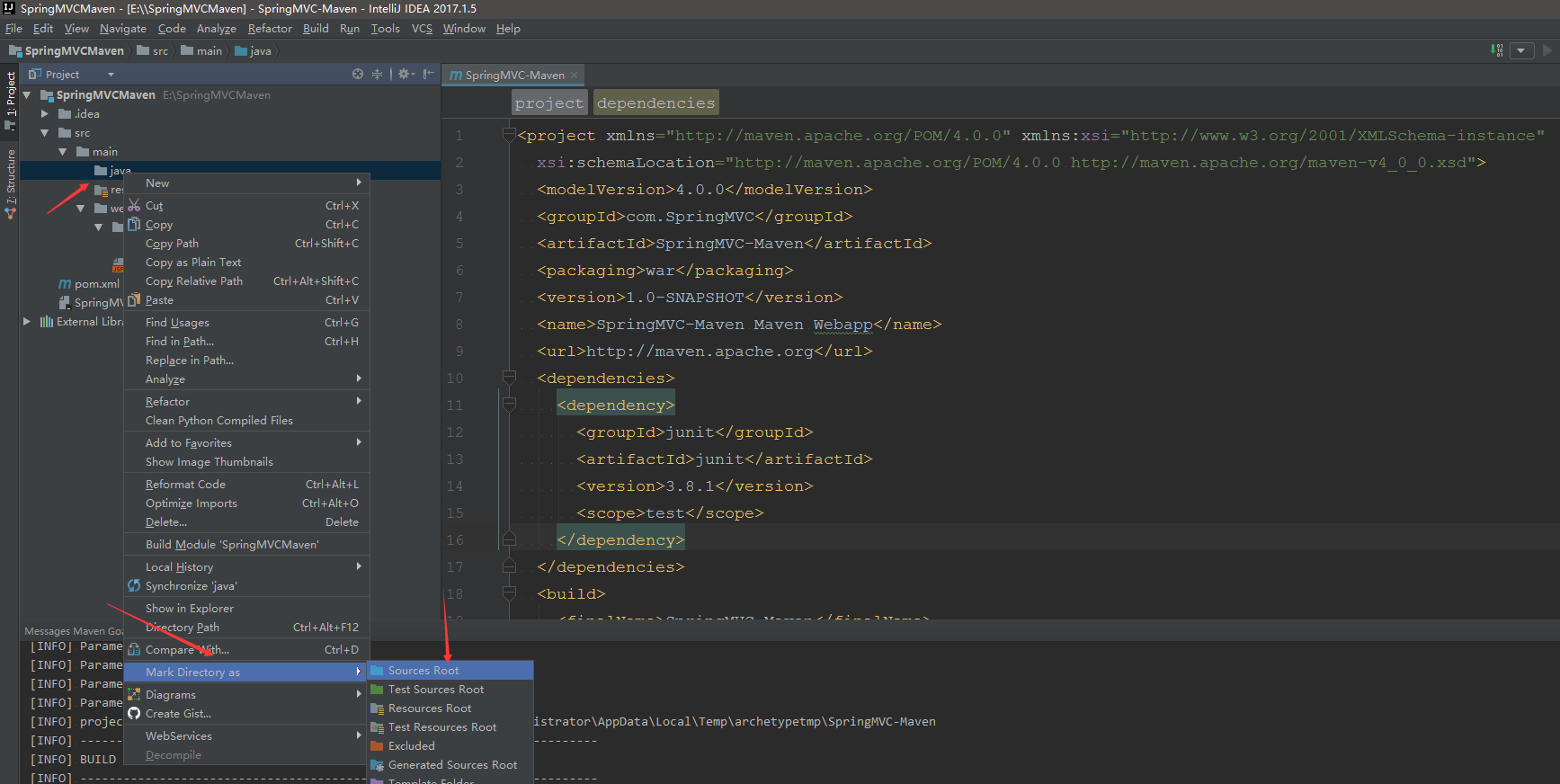
Task: Open the Refactor submenu in context menu
Action: (x=246, y=401)
